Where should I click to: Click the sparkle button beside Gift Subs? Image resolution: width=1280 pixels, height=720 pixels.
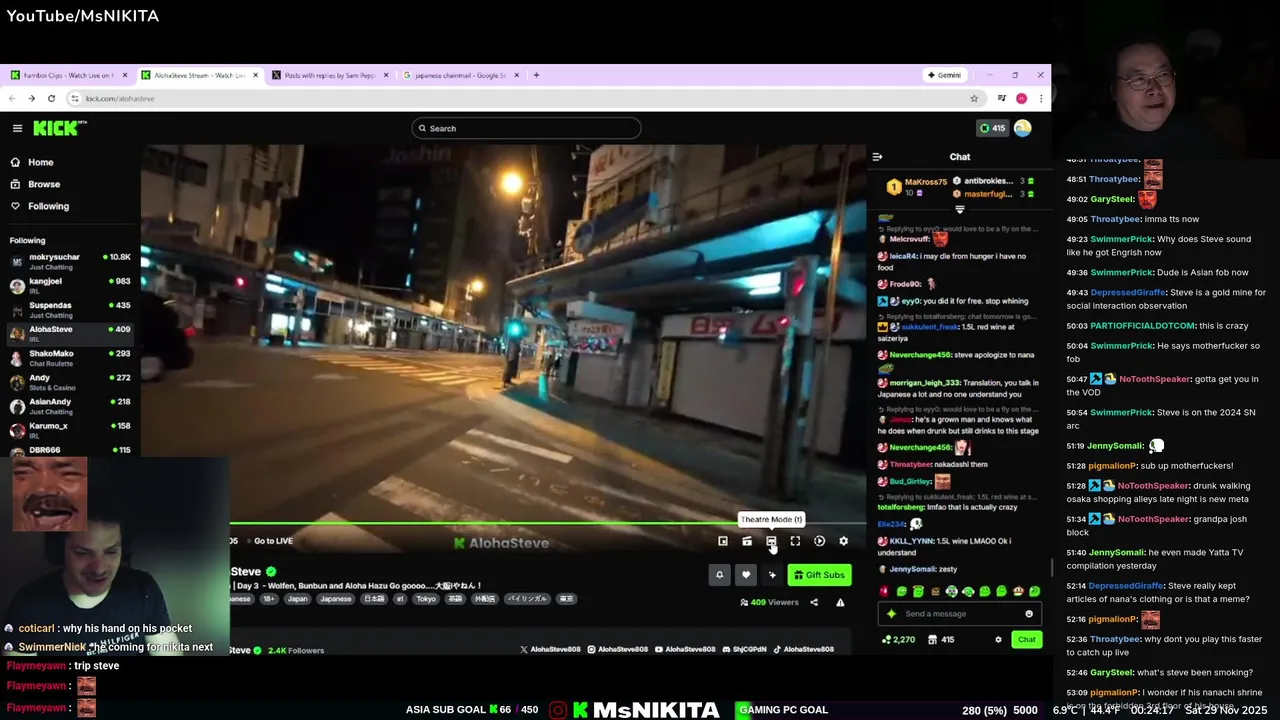coord(771,575)
